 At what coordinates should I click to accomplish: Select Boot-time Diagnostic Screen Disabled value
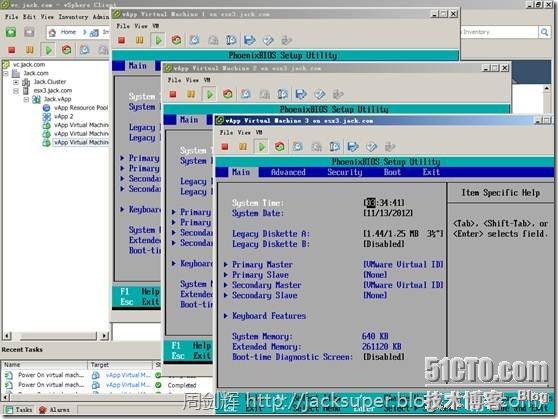point(384,357)
